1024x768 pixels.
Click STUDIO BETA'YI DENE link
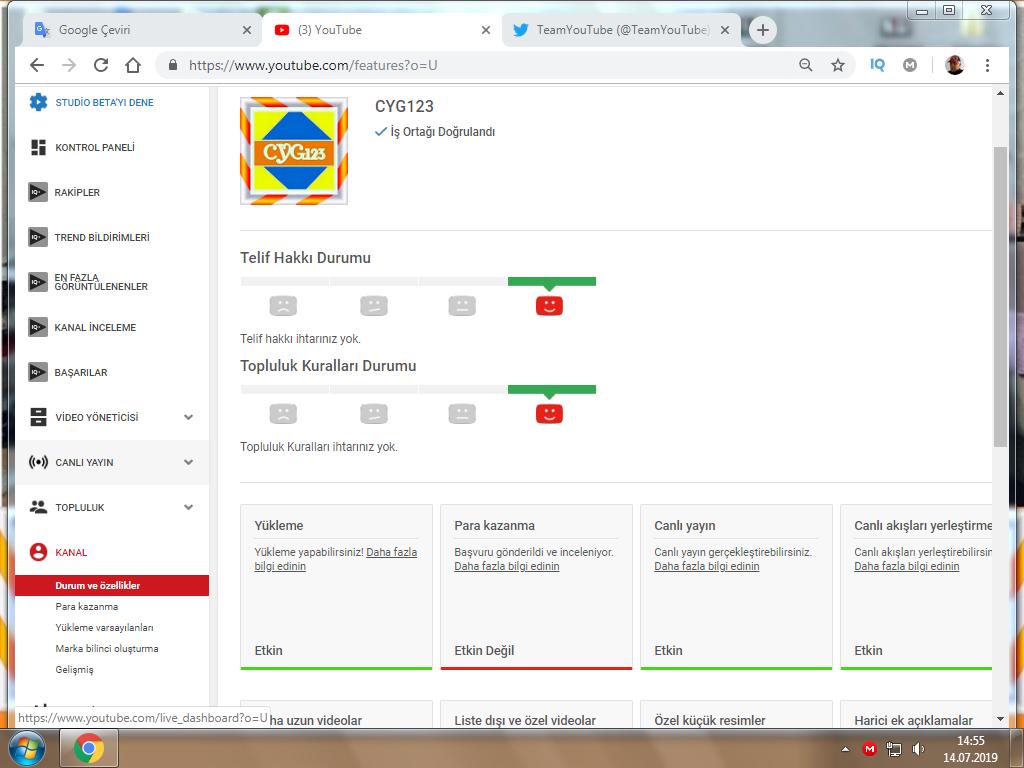104,103
